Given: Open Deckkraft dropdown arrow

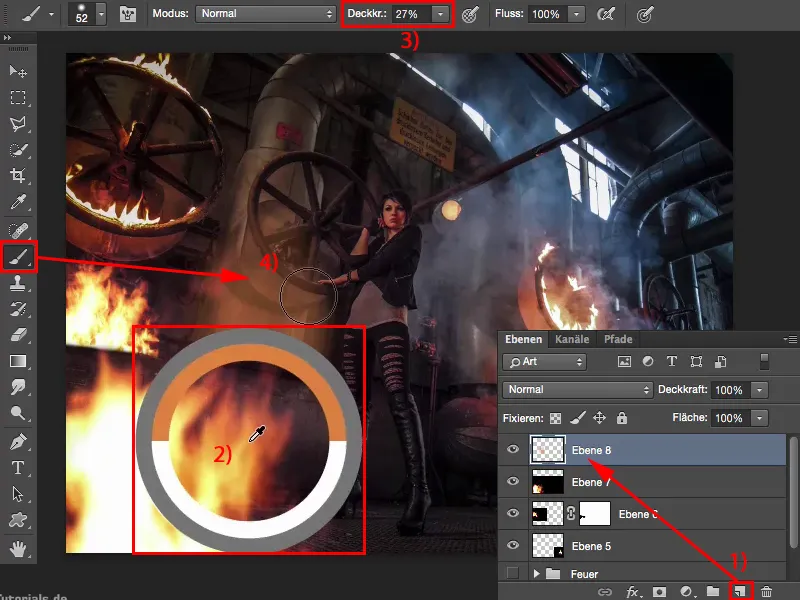Looking at the screenshot, I should (760, 390).
